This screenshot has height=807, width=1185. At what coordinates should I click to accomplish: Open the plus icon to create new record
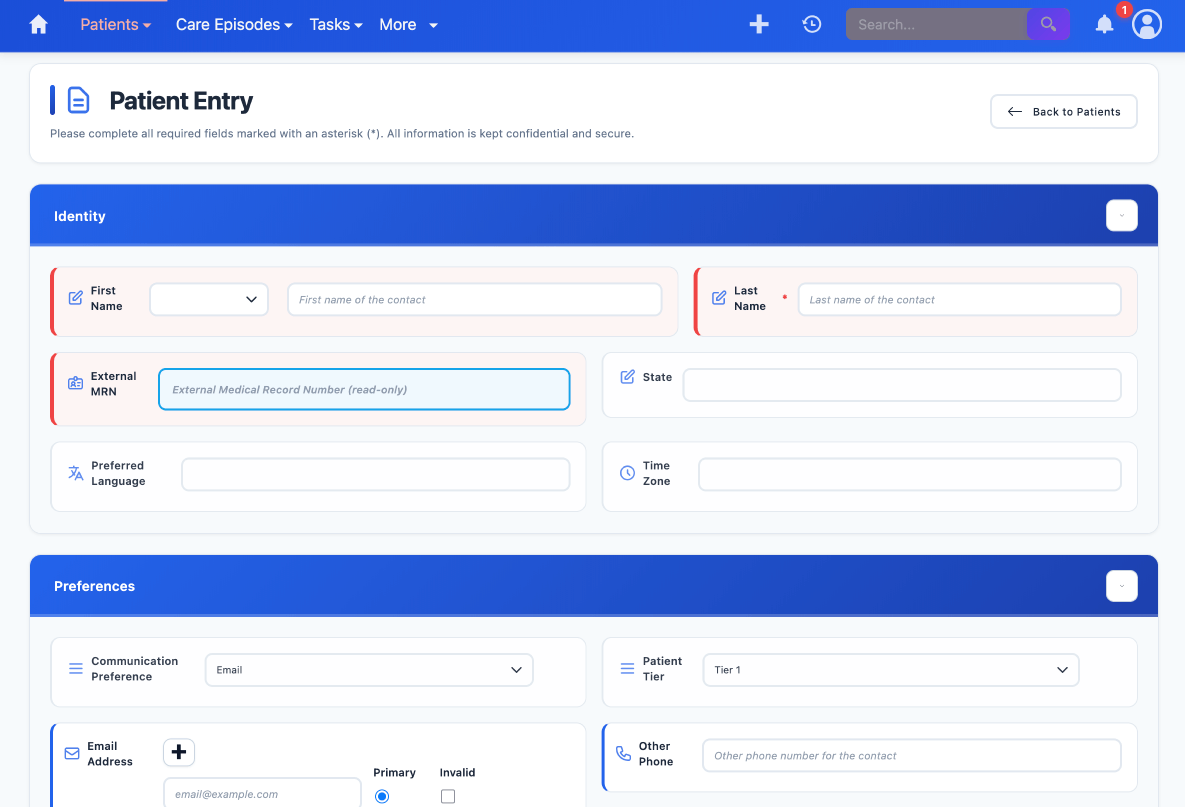pyautogui.click(x=758, y=24)
